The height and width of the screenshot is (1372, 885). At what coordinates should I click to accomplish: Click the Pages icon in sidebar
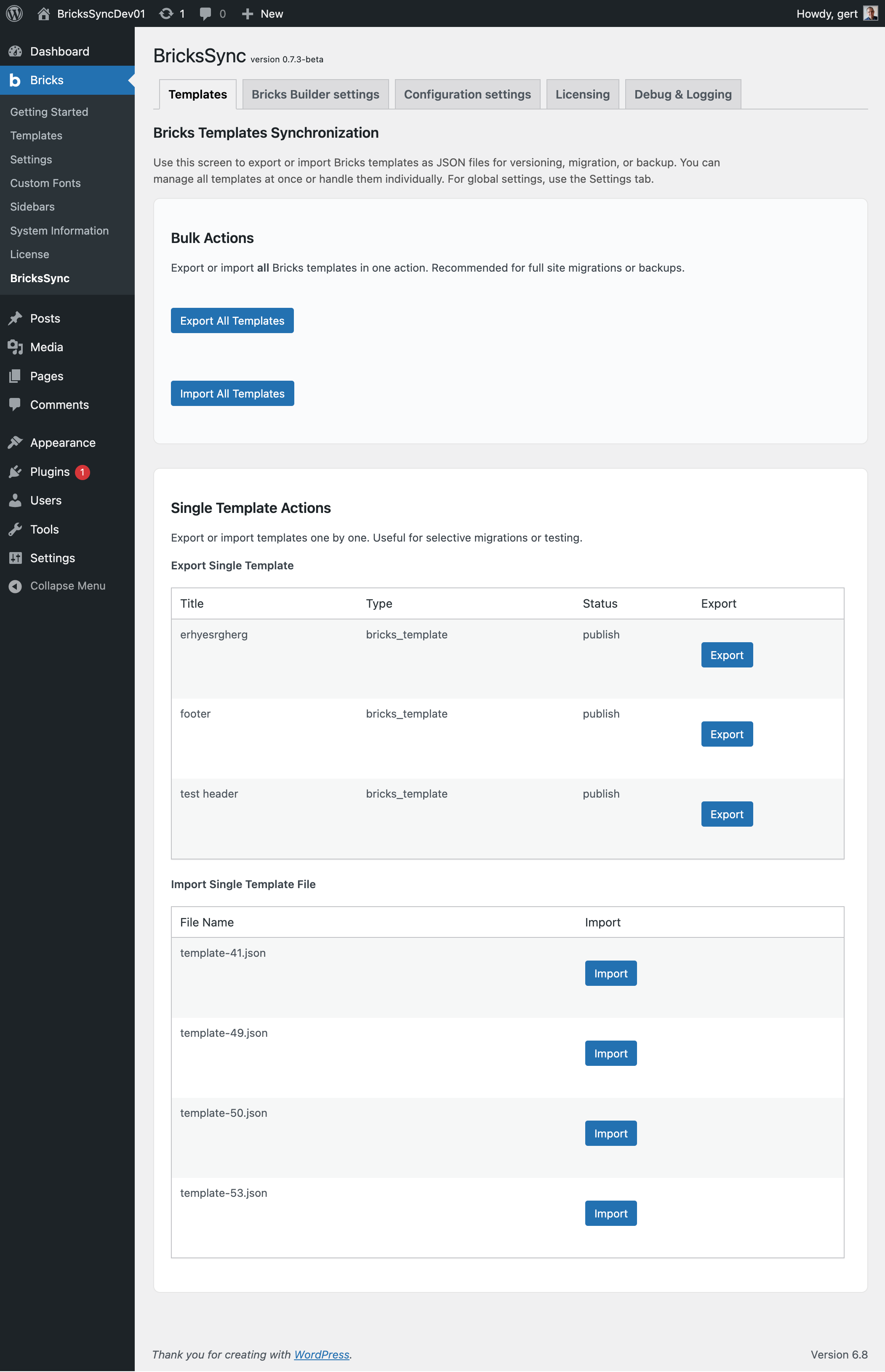point(15,376)
